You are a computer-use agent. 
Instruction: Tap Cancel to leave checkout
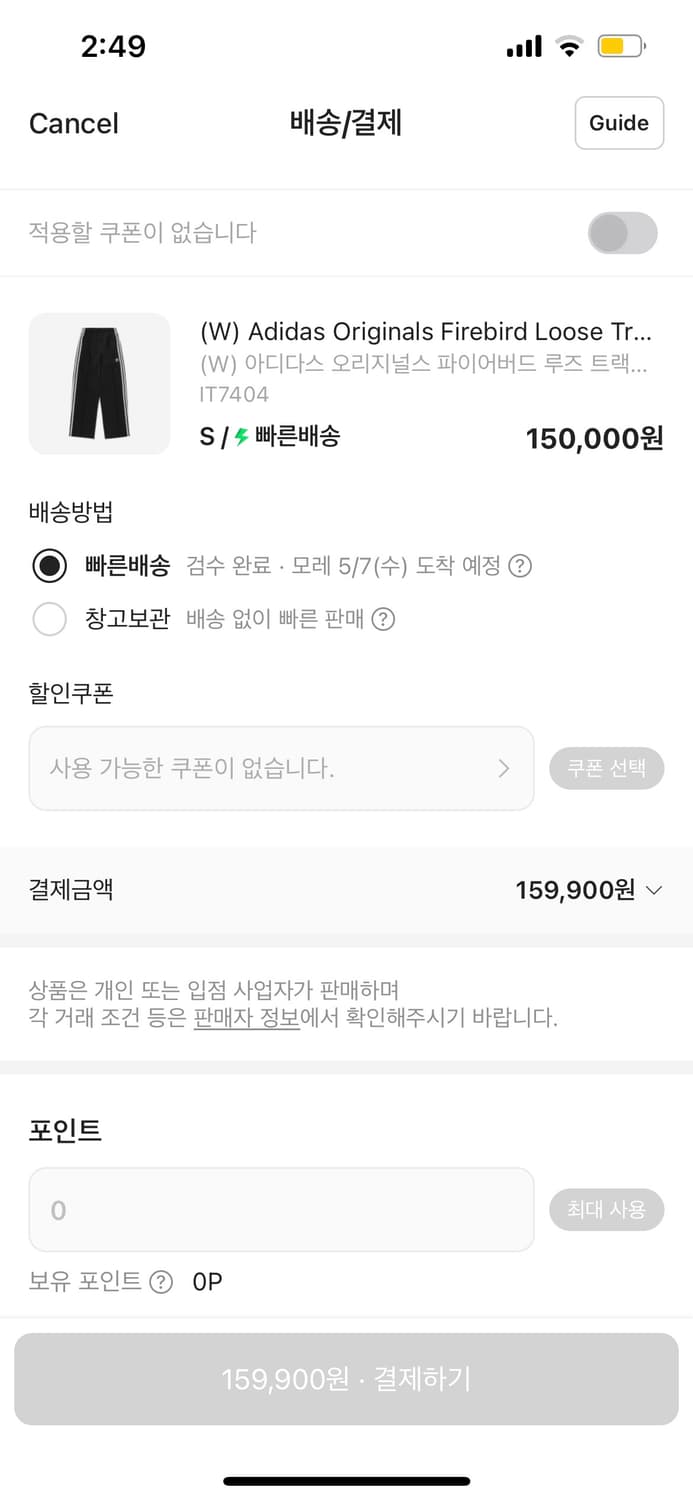click(x=73, y=123)
